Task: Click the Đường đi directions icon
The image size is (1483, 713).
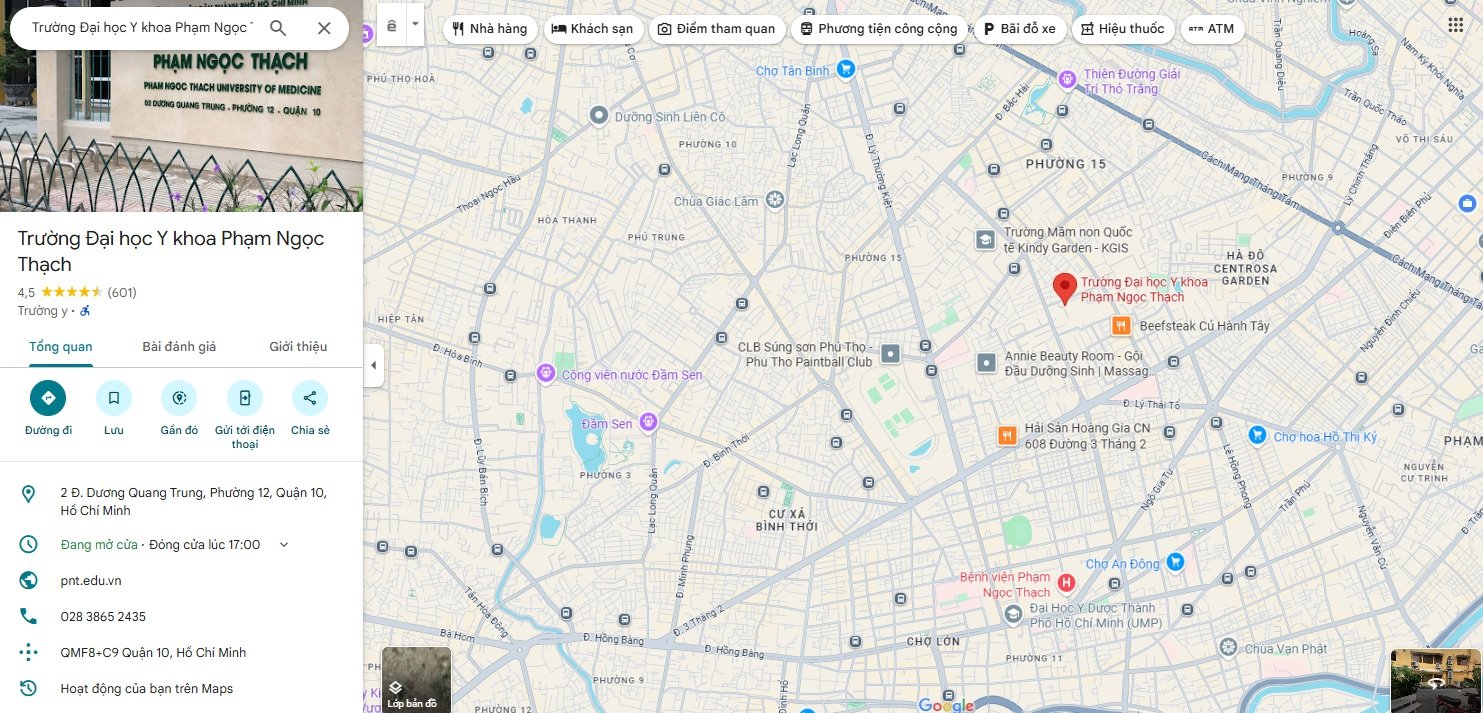Action: 48,398
